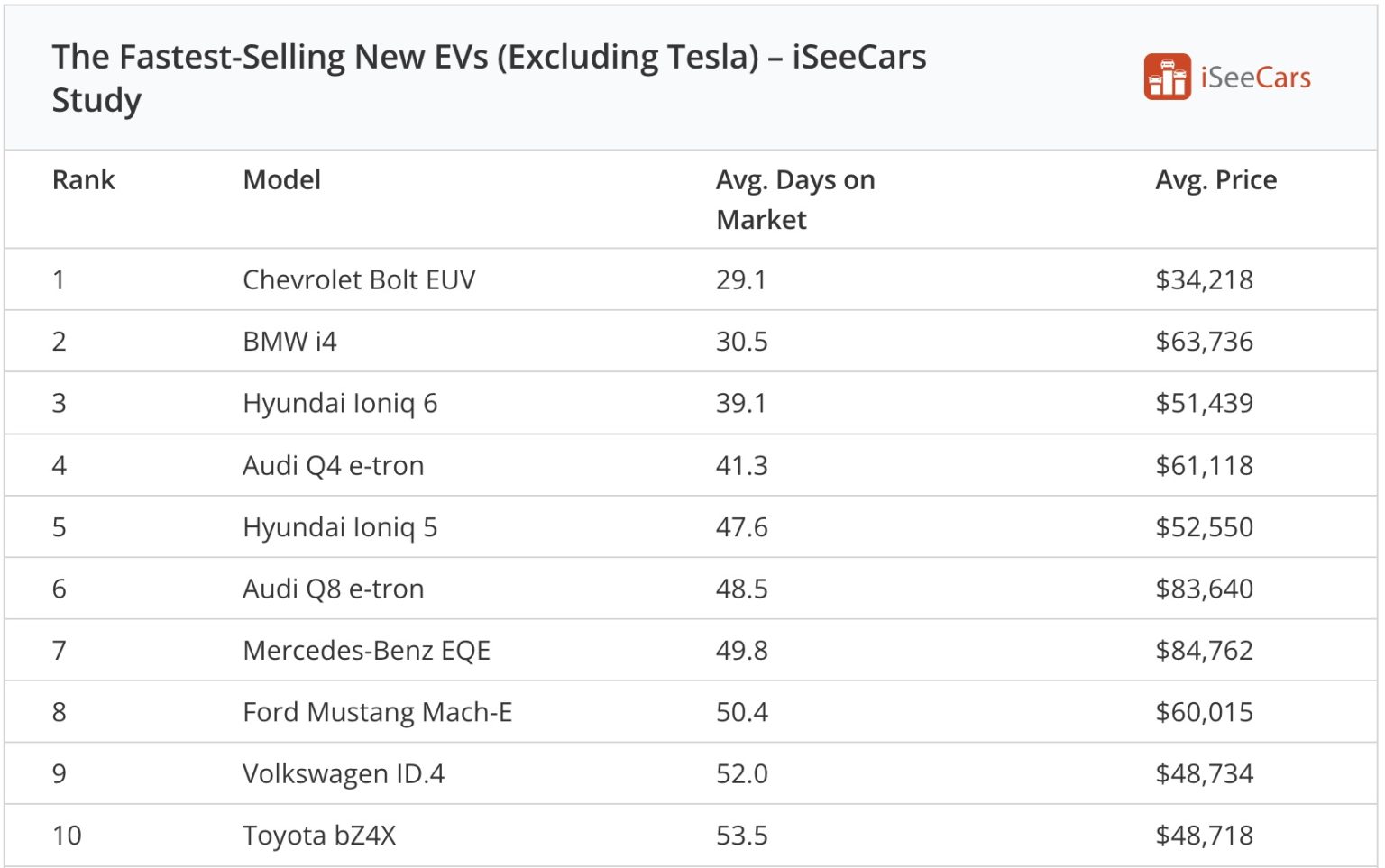Image resolution: width=1385 pixels, height=868 pixels.
Task: Click the iSeeCars brand name text
Action: 1255,78
